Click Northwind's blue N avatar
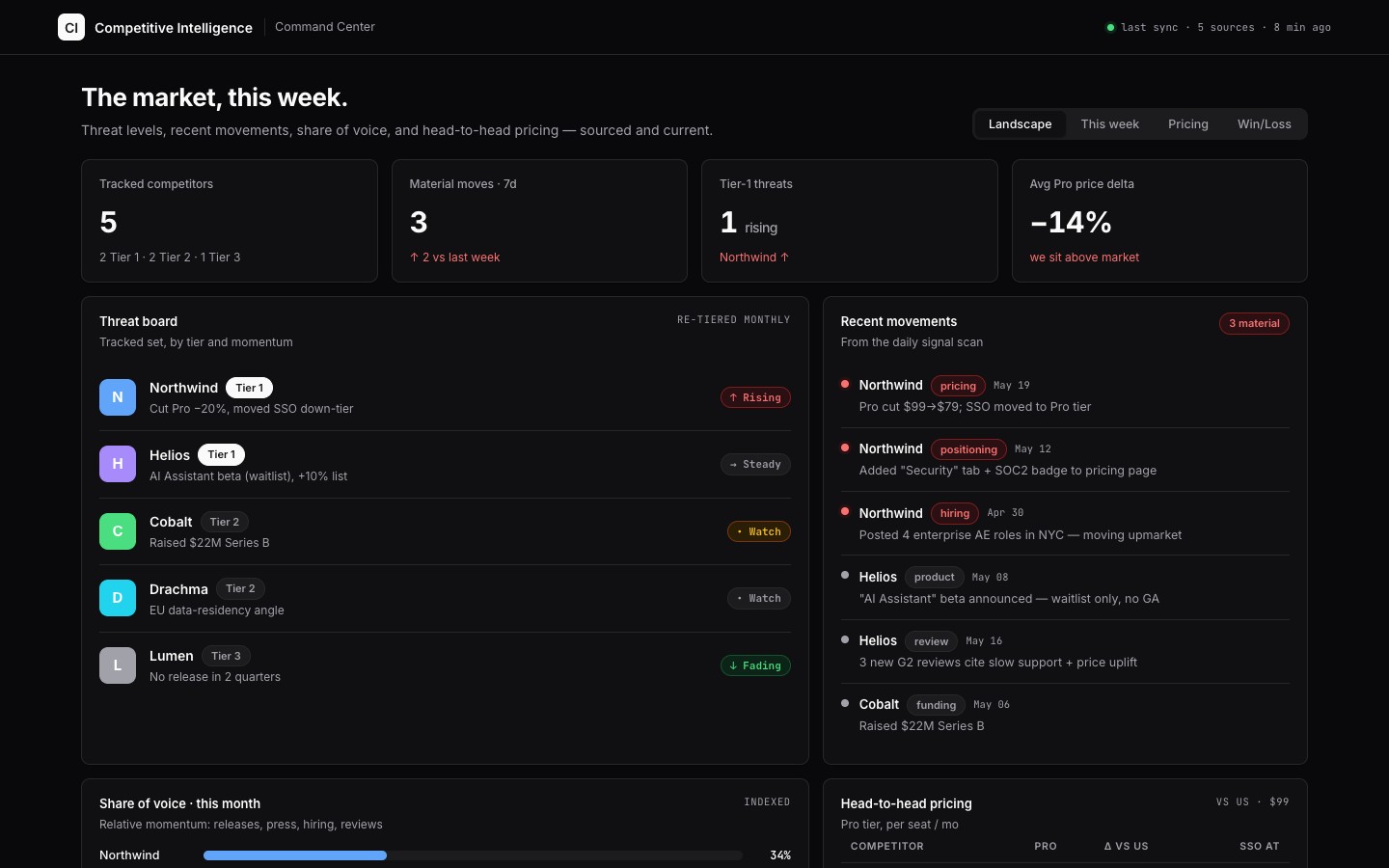The height and width of the screenshot is (868, 1389). click(118, 397)
